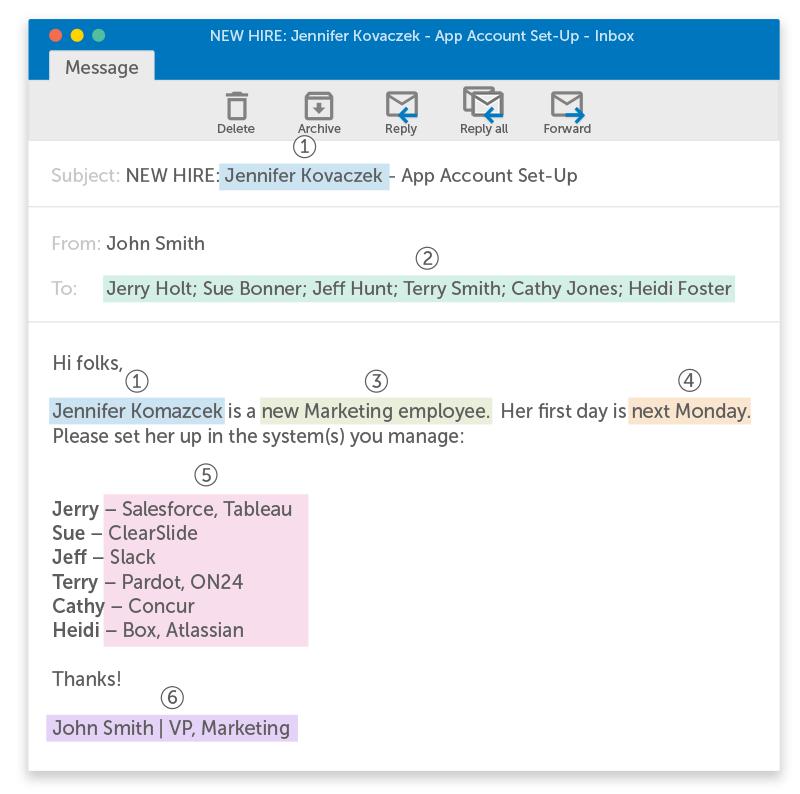Image resolution: width=800 pixels, height=794 pixels.
Task: Archive this message using the Archive icon
Action: coord(319,106)
